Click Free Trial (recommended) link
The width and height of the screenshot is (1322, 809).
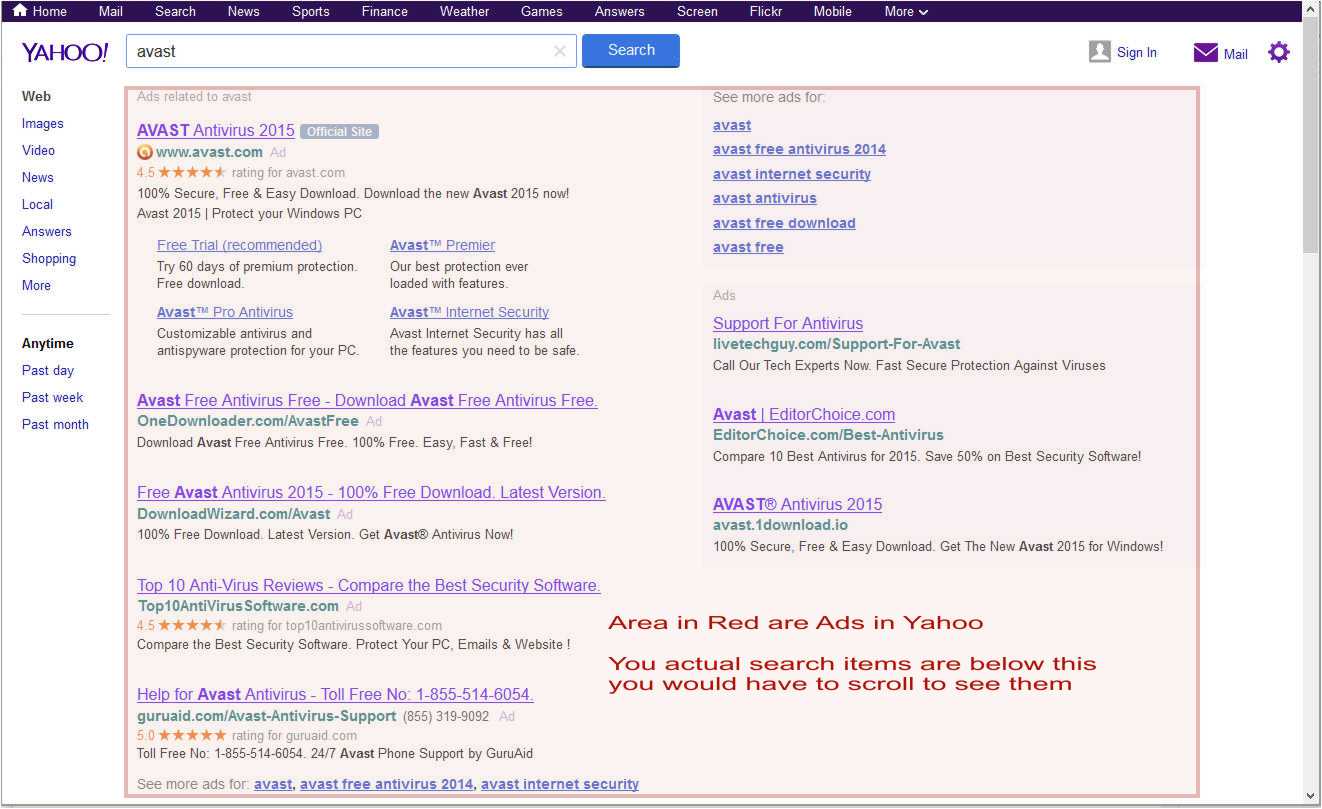pyautogui.click(x=239, y=245)
